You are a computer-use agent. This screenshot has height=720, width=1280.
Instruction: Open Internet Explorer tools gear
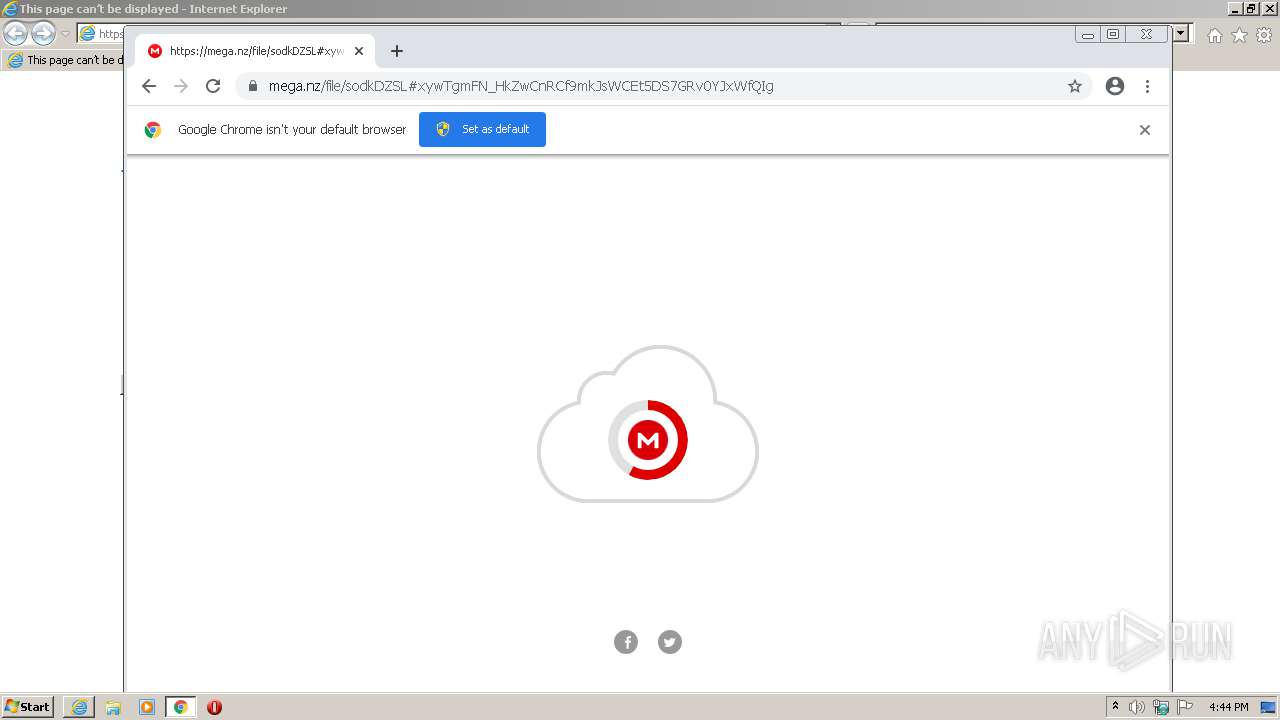[x=1264, y=35]
